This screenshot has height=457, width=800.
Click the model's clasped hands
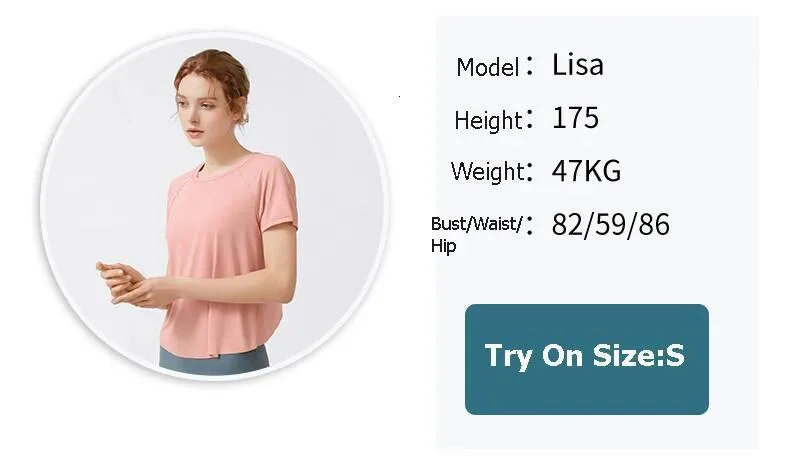coord(128,285)
